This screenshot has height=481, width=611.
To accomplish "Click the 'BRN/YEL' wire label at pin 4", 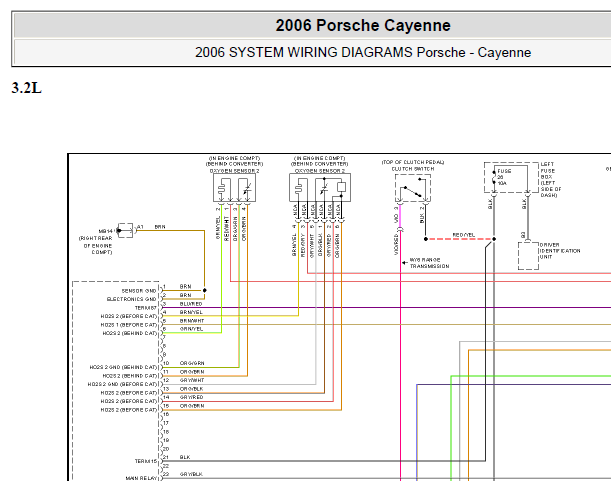I will (x=191, y=312).
